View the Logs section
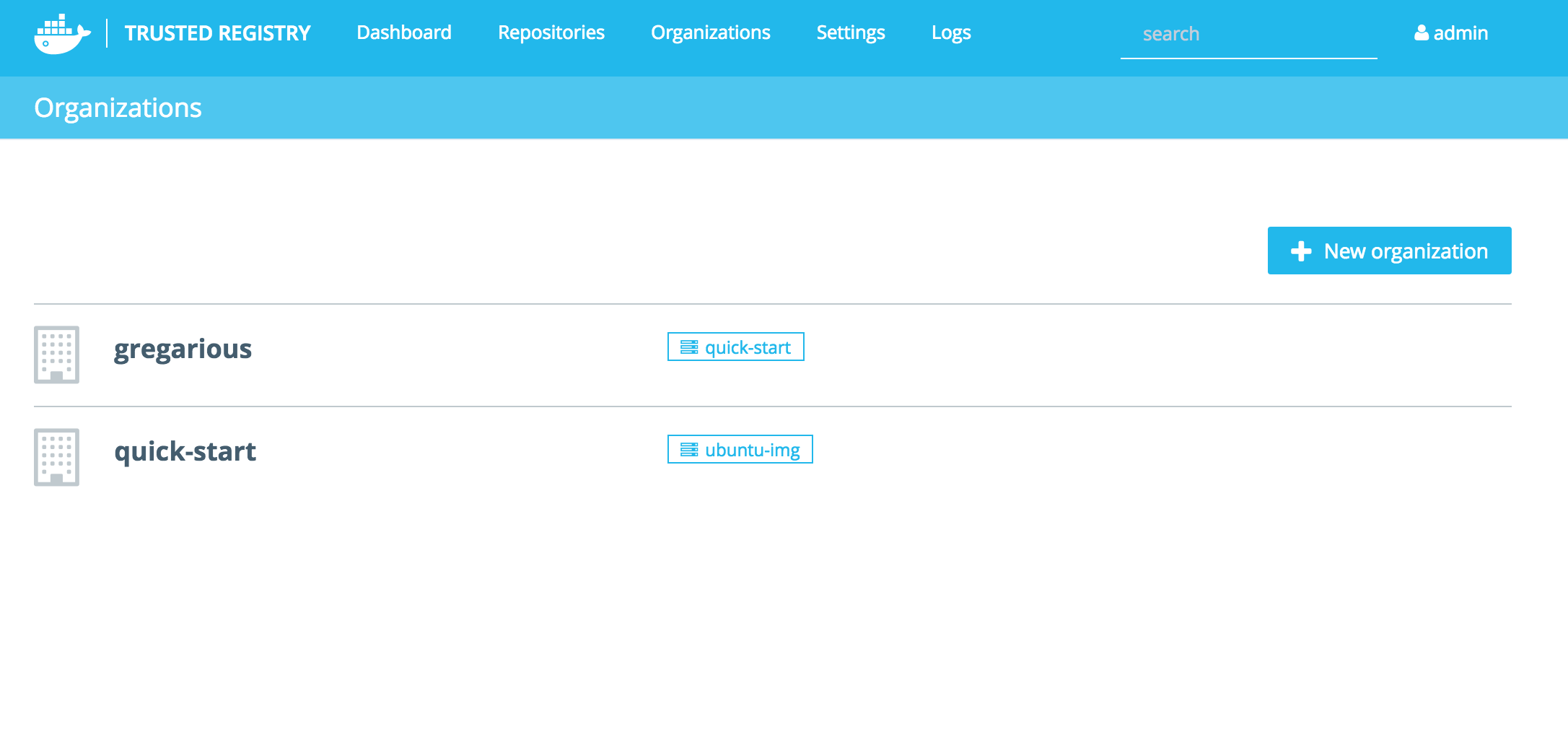The width and height of the screenshot is (1568, 748). [x=951, y=32]
